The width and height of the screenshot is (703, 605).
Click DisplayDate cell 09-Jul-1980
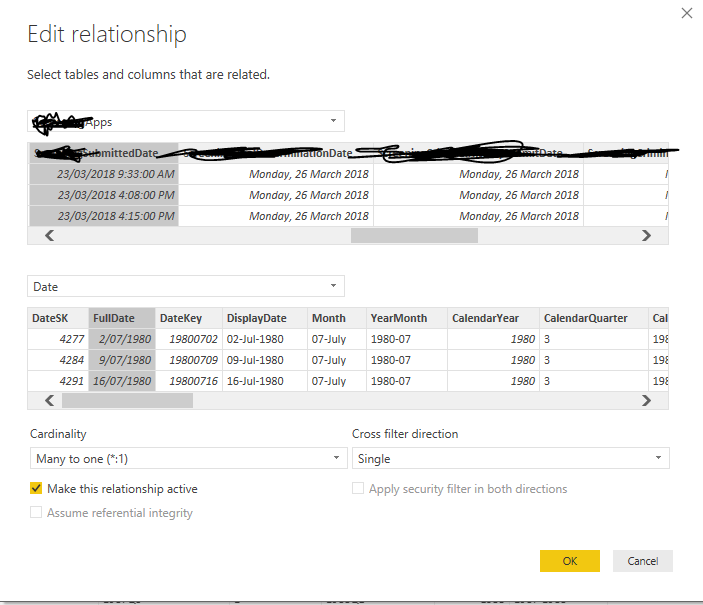[265, 360]
